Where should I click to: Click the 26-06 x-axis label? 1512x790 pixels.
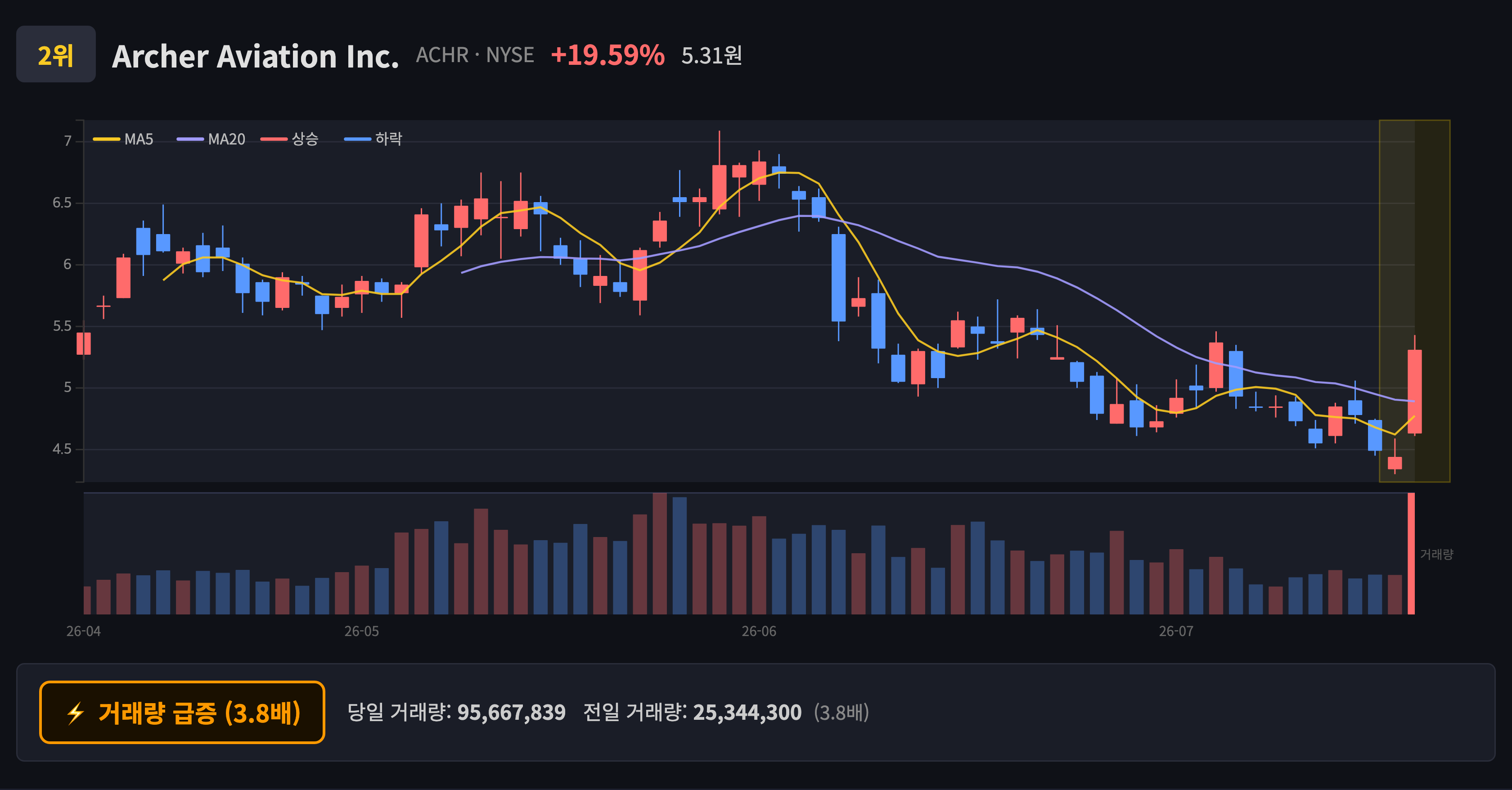pyautogui.click(x=759, y=632)
